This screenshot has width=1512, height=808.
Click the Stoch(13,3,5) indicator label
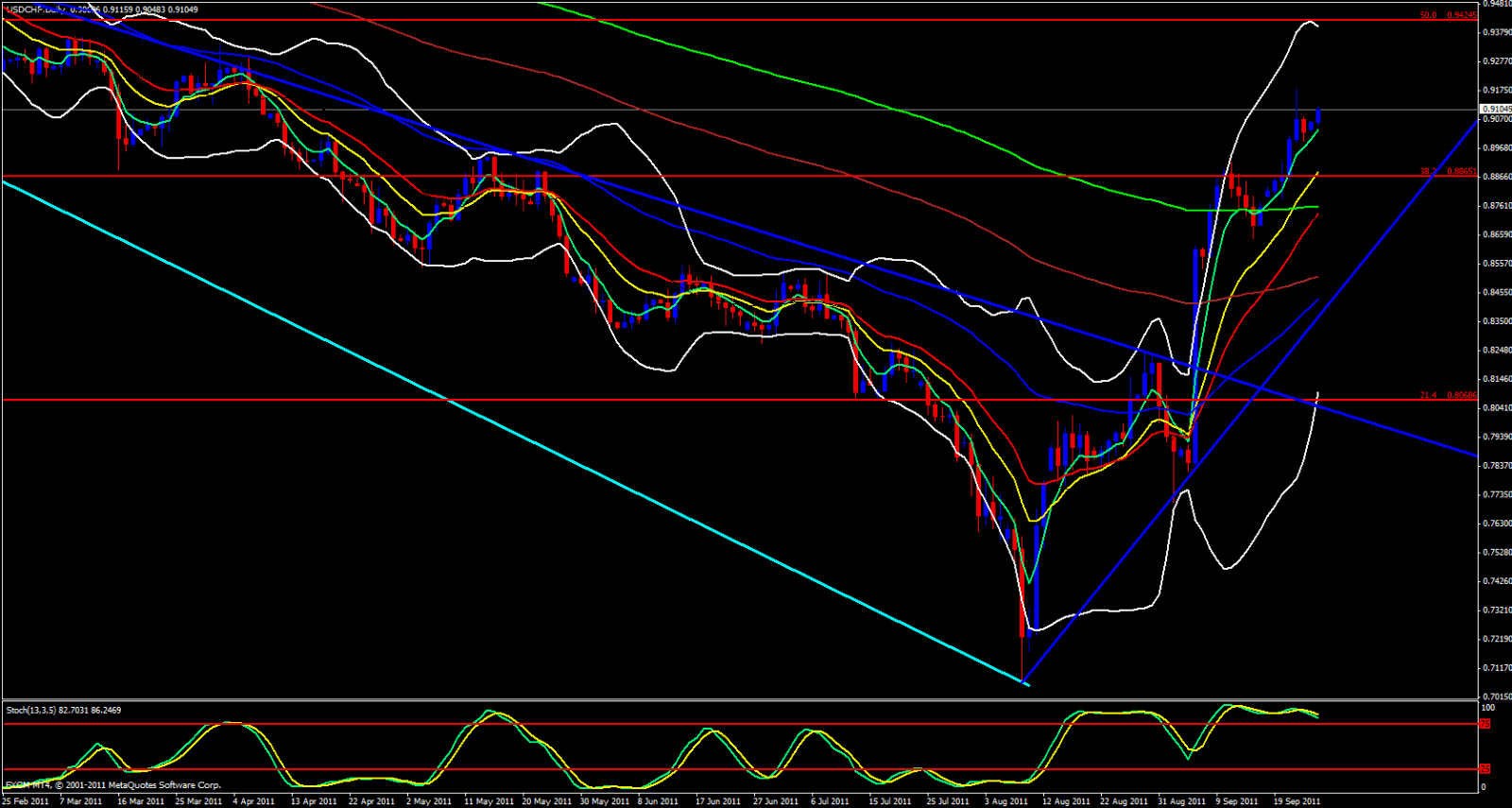pyautogui.click(x=31, y=710)
